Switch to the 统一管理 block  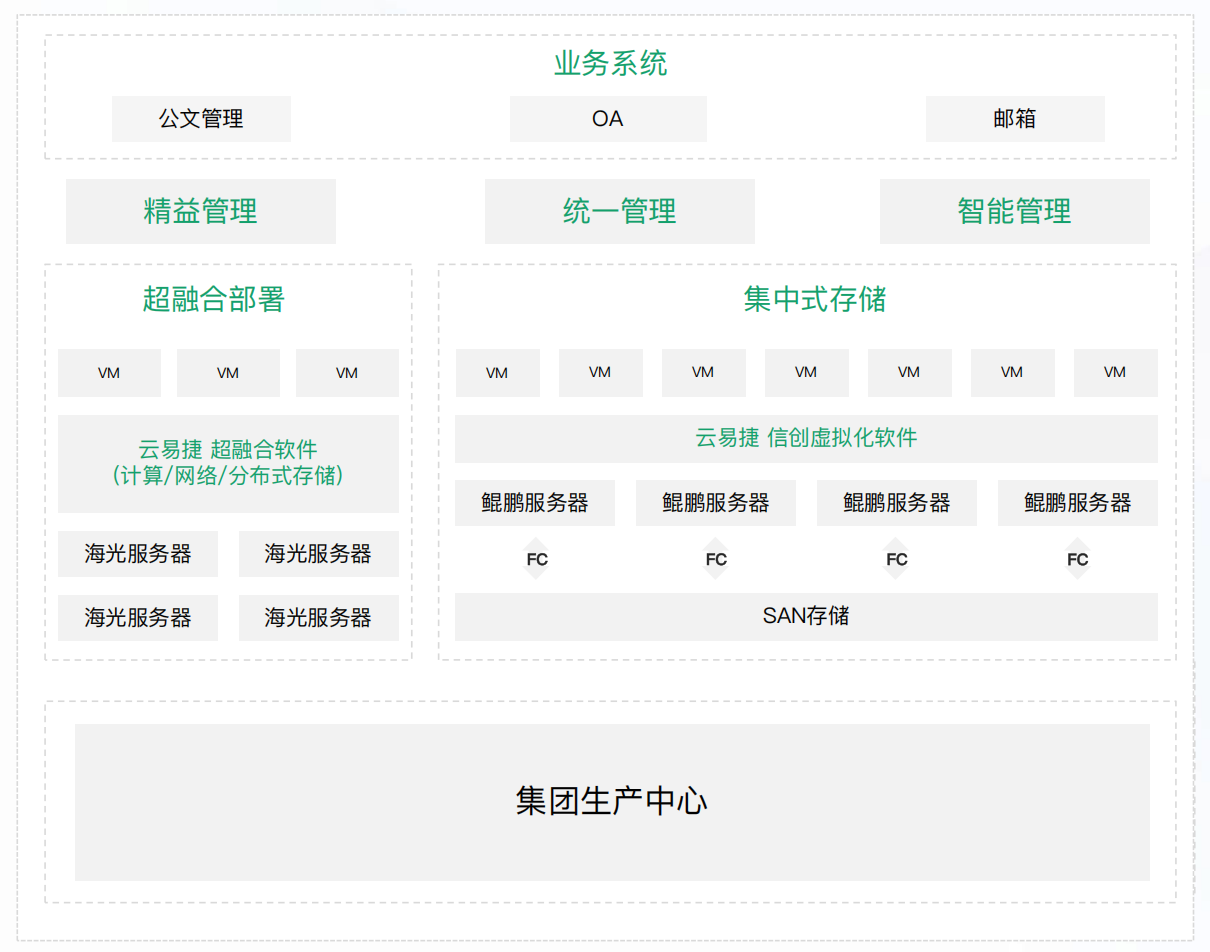[619, 211]
